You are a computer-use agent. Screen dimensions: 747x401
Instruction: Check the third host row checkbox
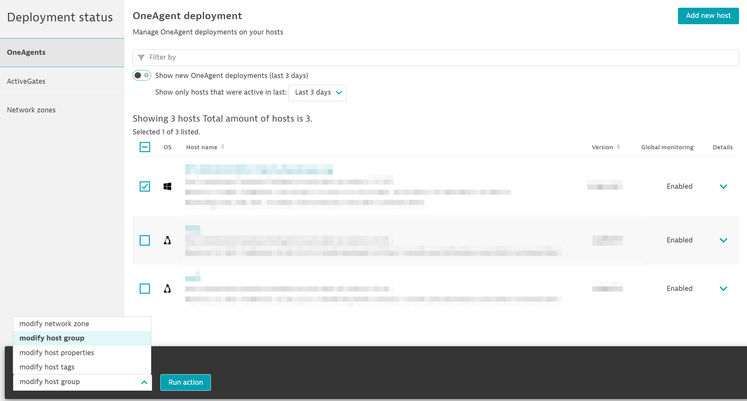(145, 289)
